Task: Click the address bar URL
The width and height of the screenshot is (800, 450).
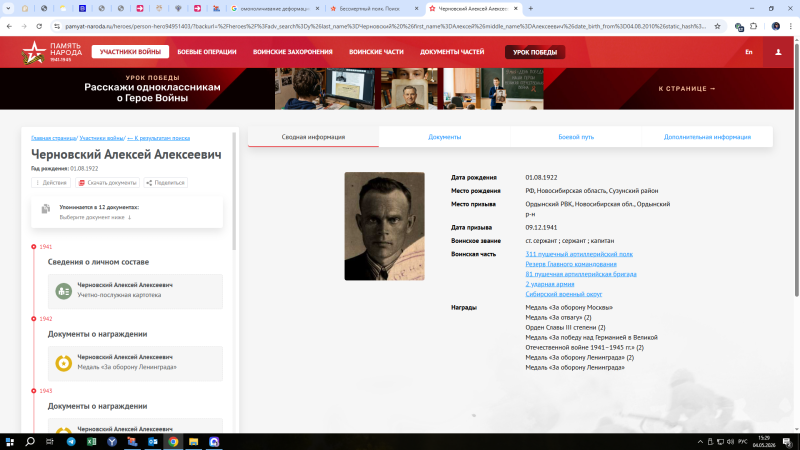Action: tap(385, 26)
